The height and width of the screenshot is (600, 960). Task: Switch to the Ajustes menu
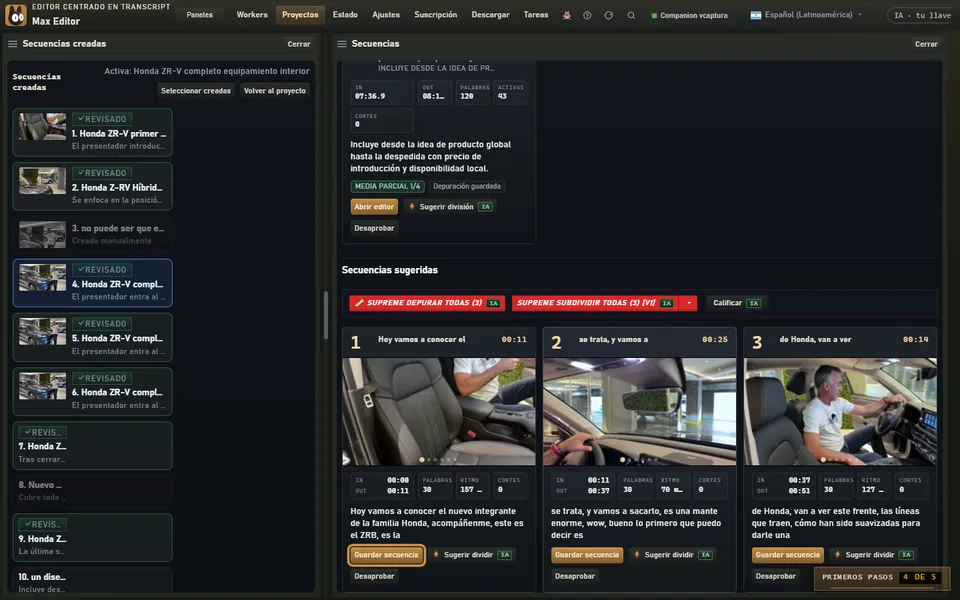coord(386,15)
